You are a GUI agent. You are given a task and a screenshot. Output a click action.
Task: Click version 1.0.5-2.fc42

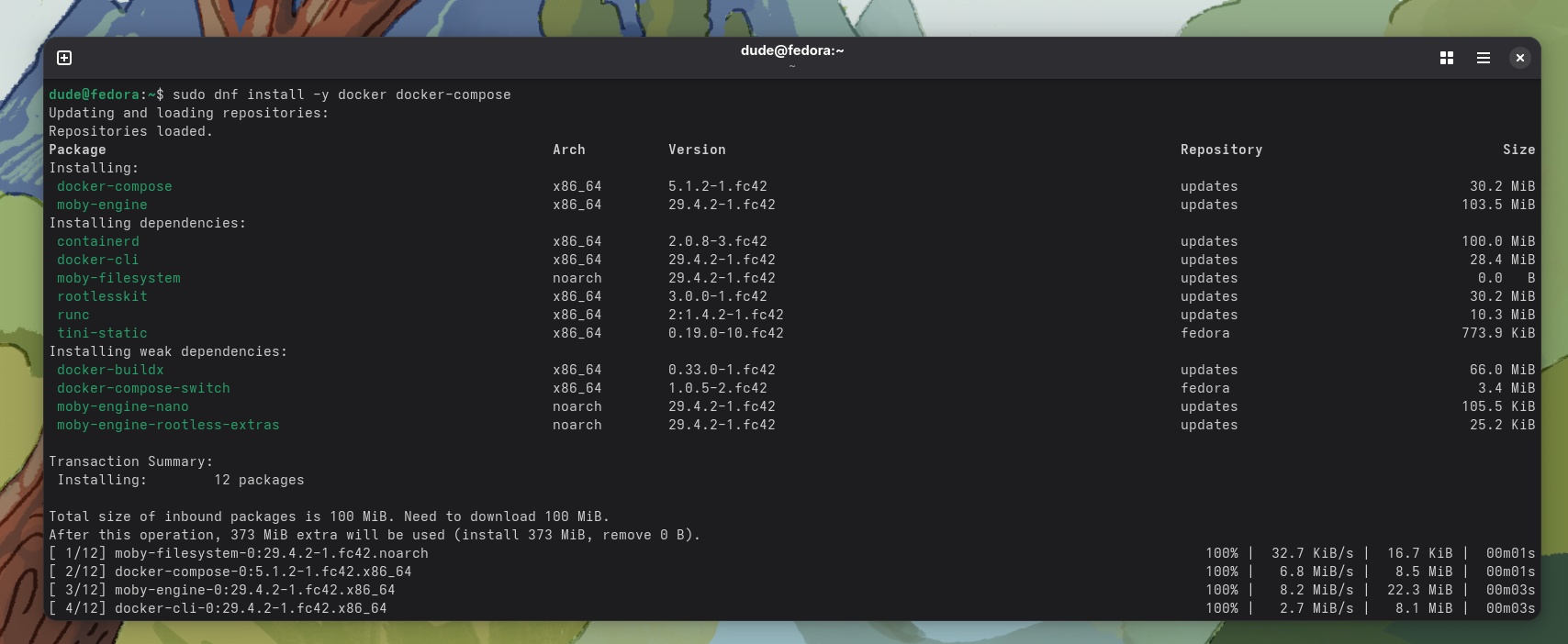tap(718, 388)
